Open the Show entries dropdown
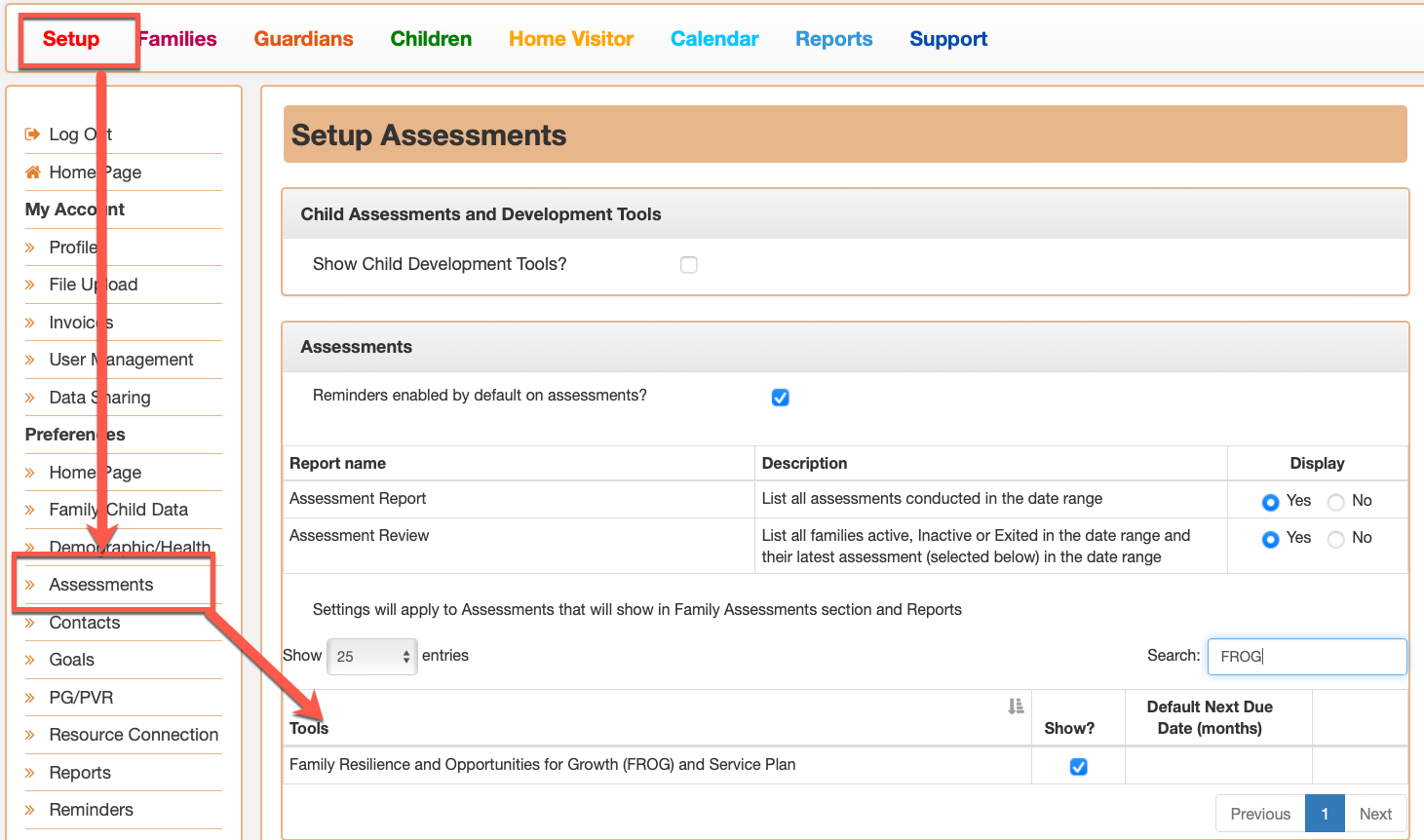Viewport: 1424px width, 840px height. coord(372,657)
